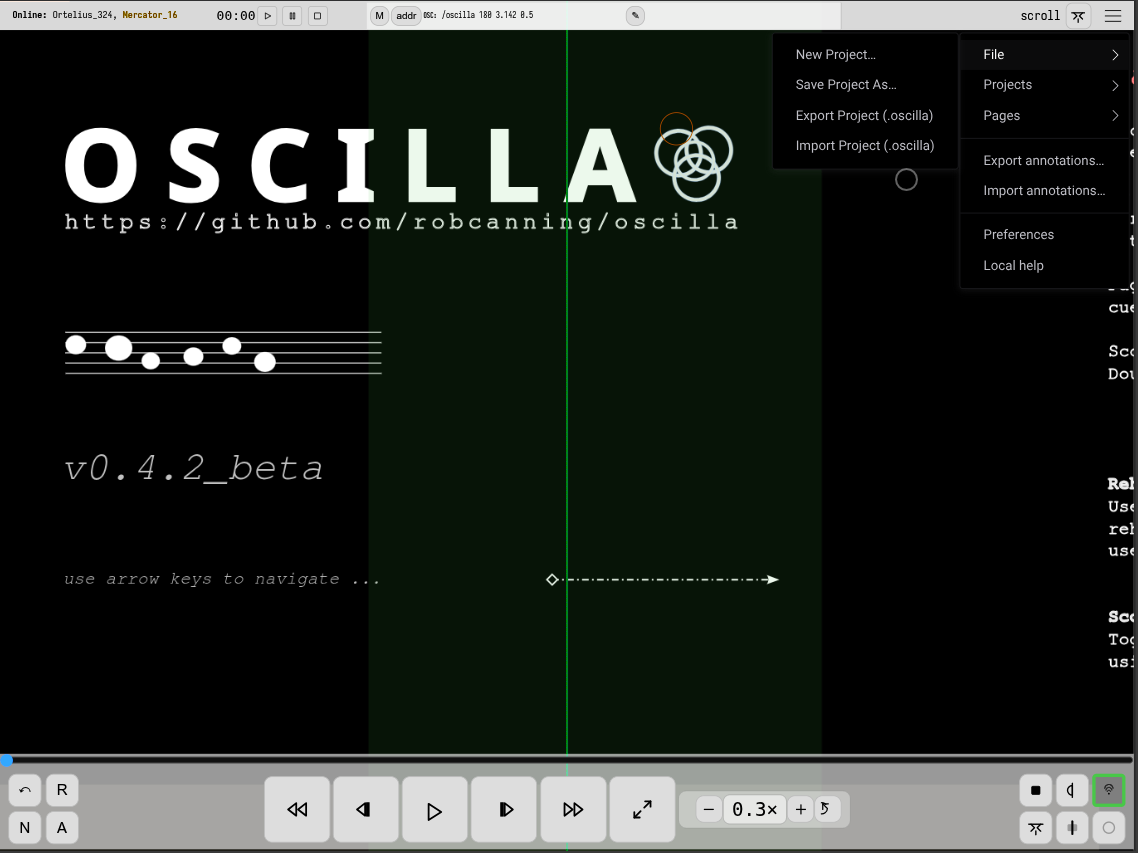Click the rewind double-arrow transport button
The width and height of the screenshot is (1138, 853).
tap(297, 810)
